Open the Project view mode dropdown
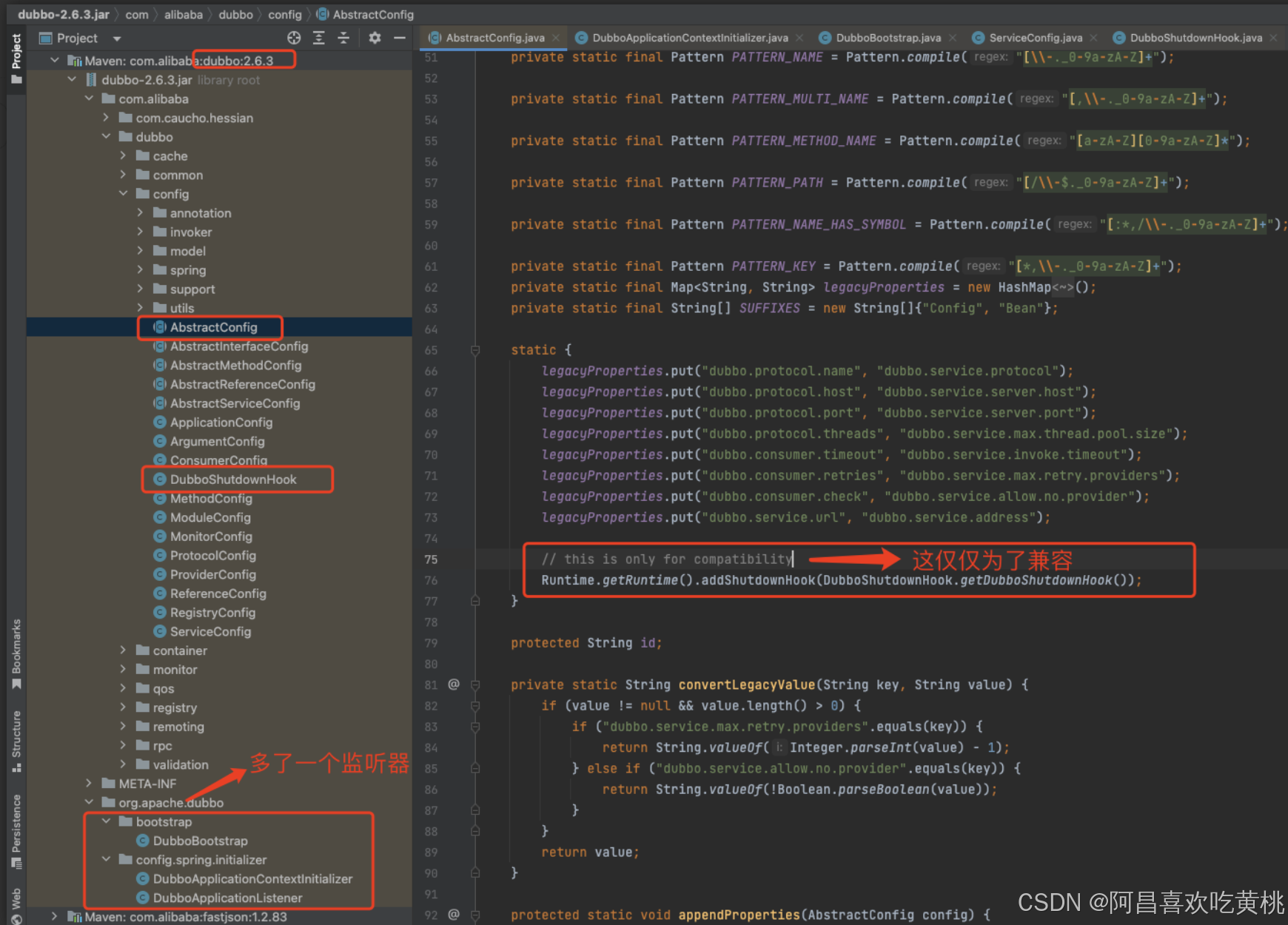 tap(116, 38)
